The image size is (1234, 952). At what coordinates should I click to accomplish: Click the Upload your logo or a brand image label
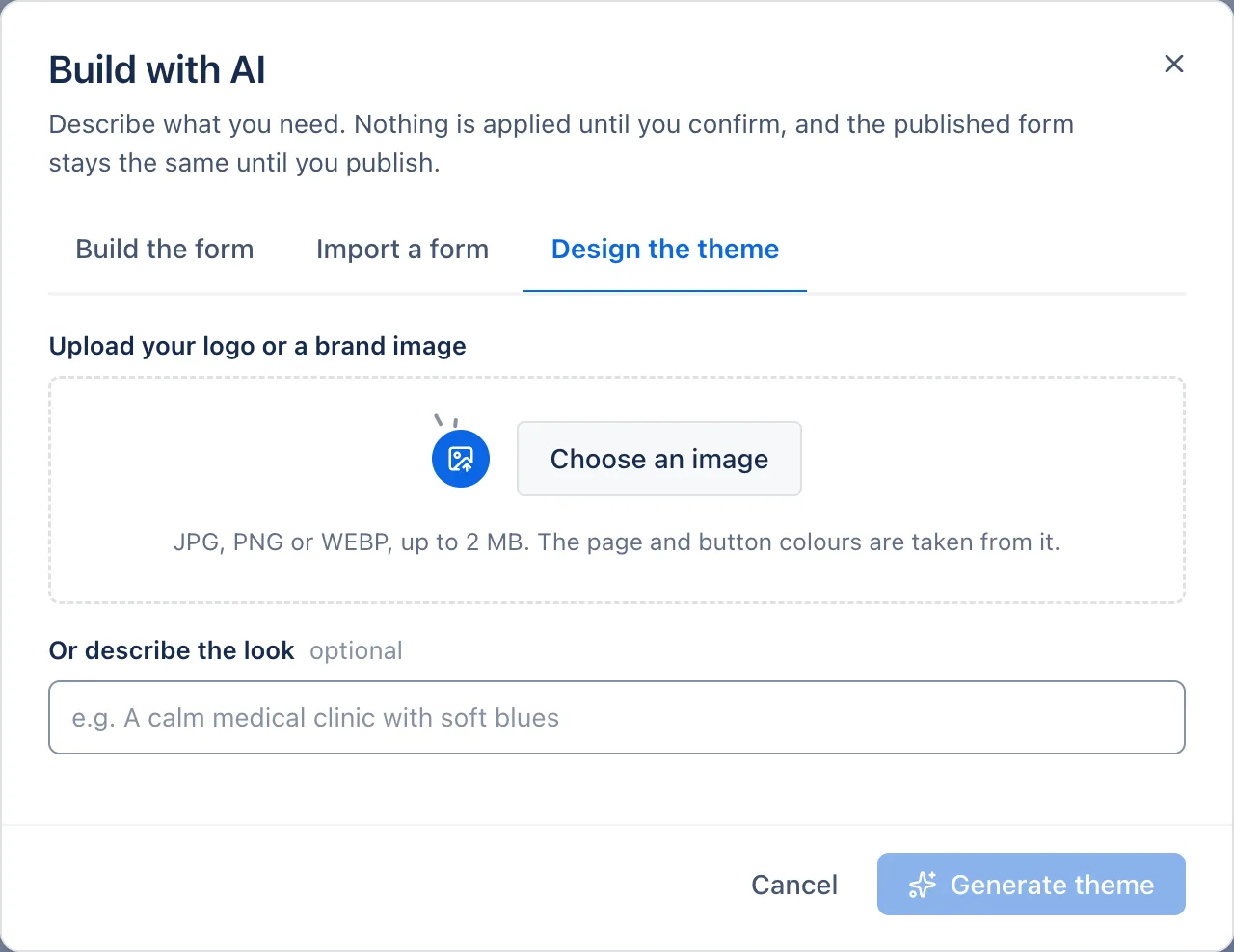click(x=257, y=346)
